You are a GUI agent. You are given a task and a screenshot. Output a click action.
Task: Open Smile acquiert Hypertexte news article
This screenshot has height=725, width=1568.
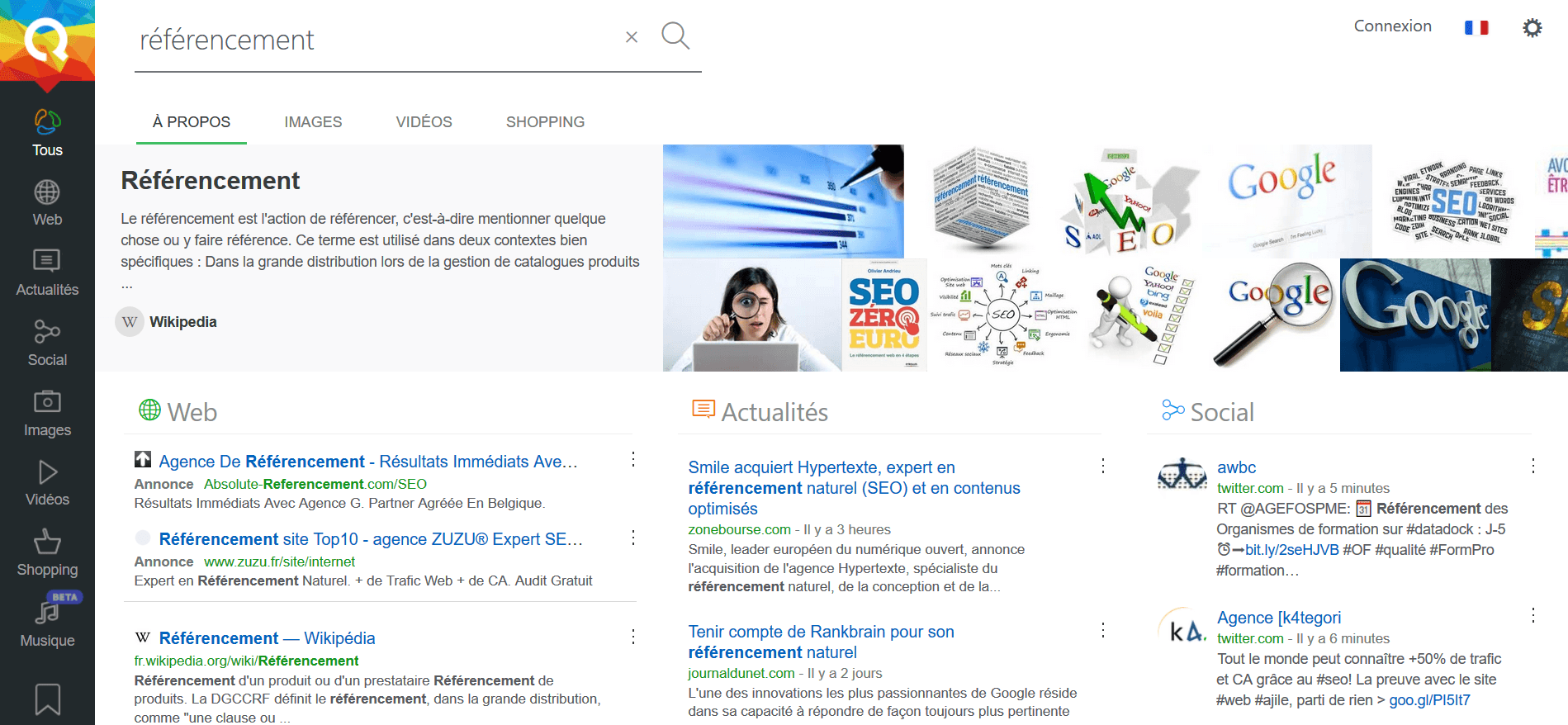(x=854, y=488)
